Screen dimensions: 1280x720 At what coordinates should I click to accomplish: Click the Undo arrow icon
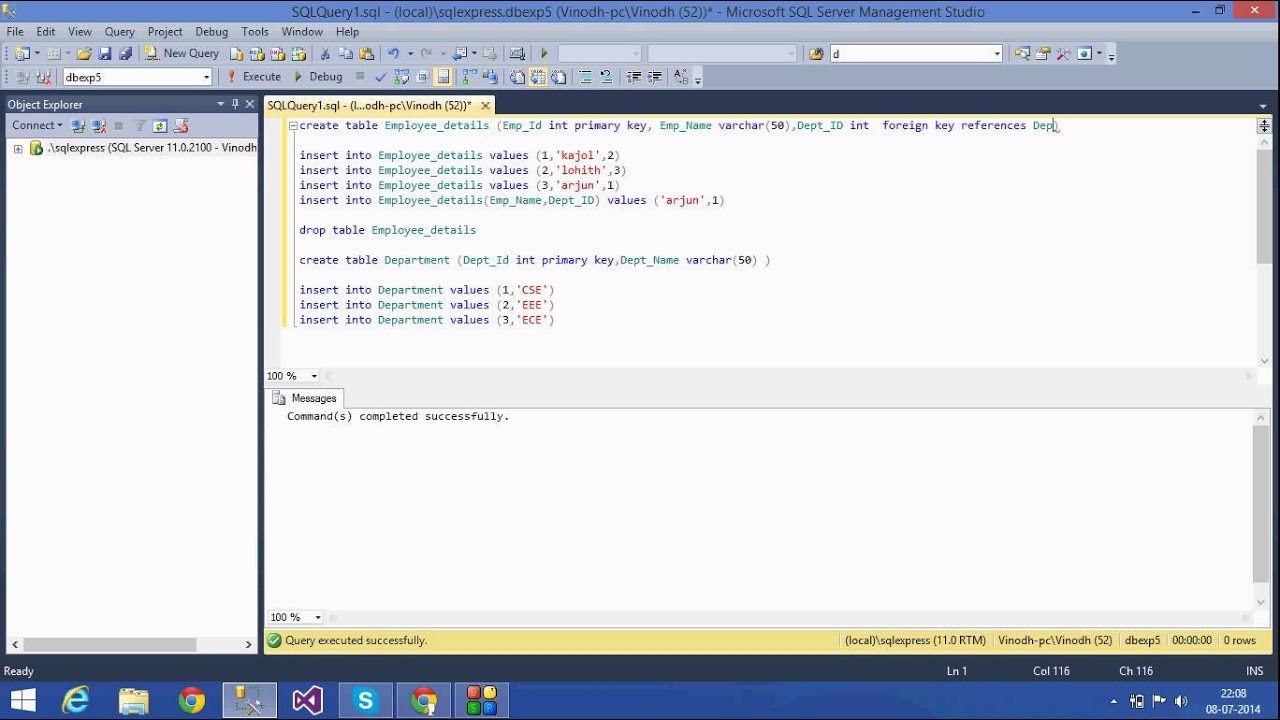point(393,53)
